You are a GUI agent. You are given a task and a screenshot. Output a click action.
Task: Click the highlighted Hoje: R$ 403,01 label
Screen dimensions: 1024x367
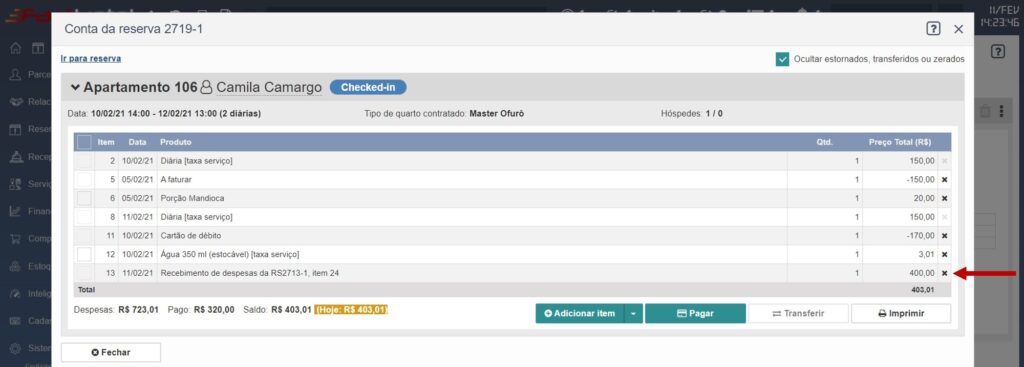pos(351,310)
